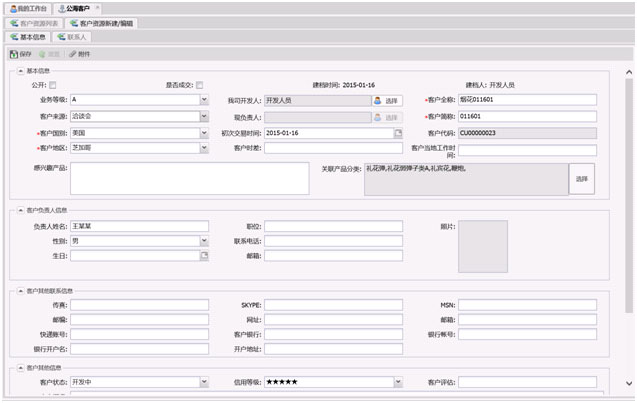Open calendar picker for 初次交易时间

click(x=397, y=133)
